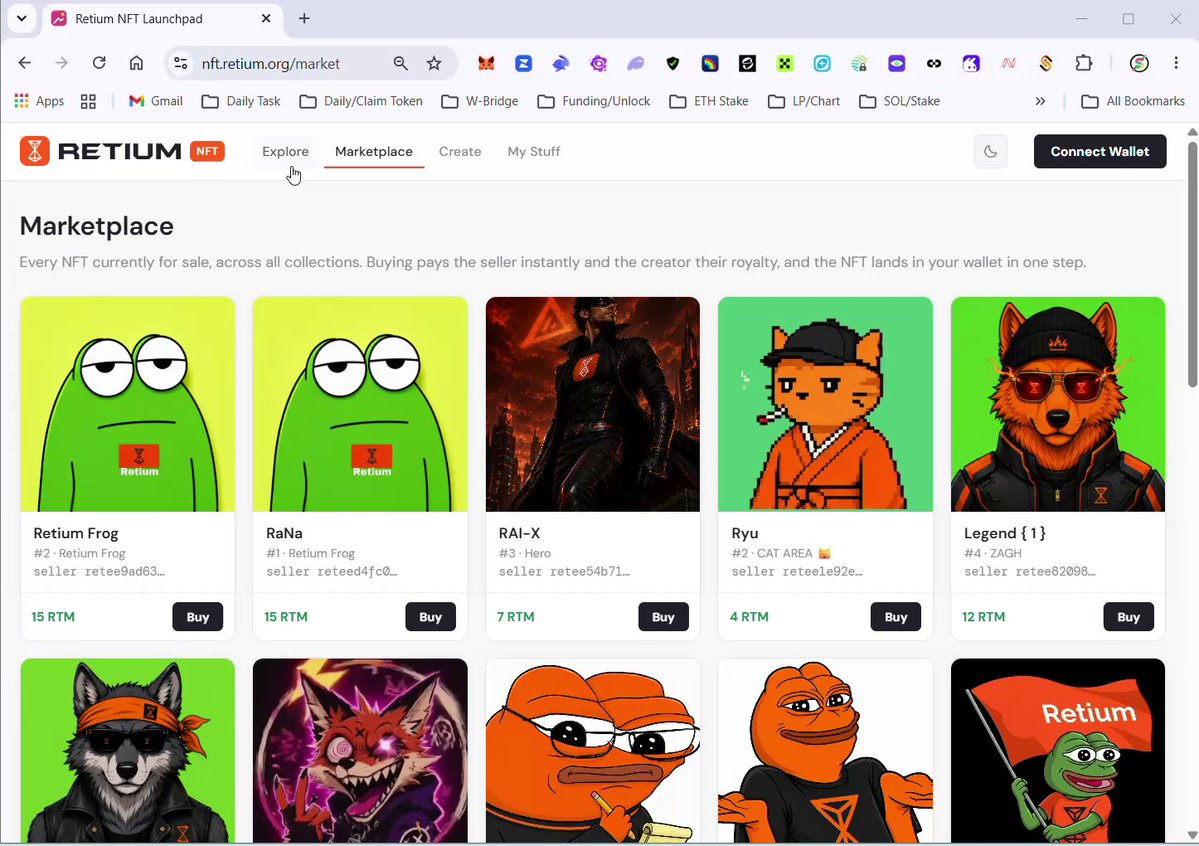Open the MetaMask fox extension

[x=486, y=63]
